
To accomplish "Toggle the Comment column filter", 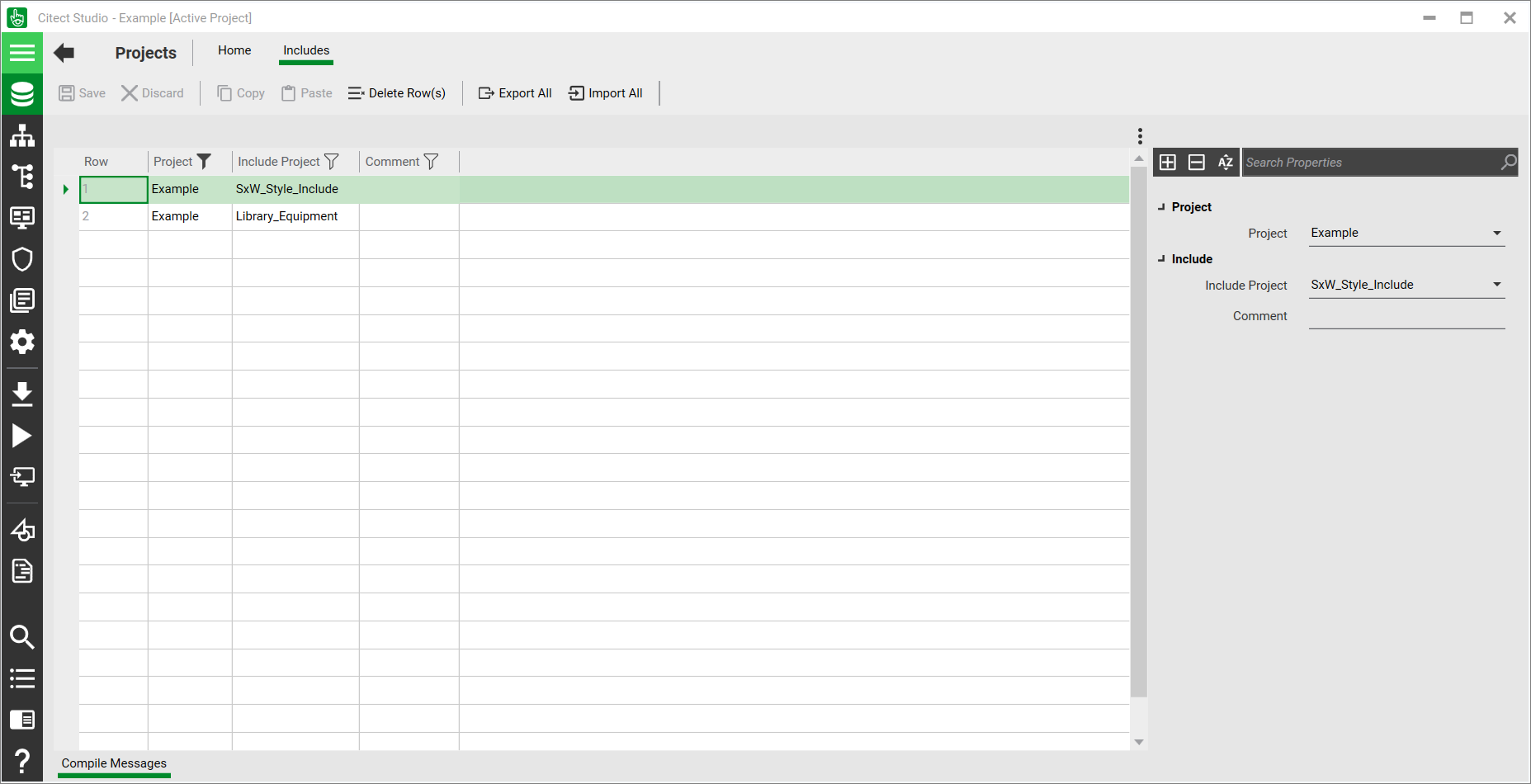I will click(x=431, y=162).
